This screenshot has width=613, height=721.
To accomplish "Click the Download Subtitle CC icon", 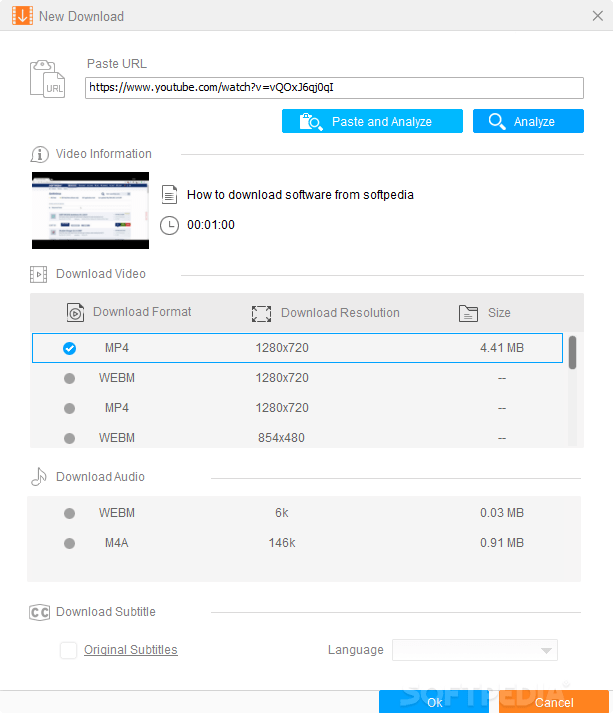I will tap(40, 612).
